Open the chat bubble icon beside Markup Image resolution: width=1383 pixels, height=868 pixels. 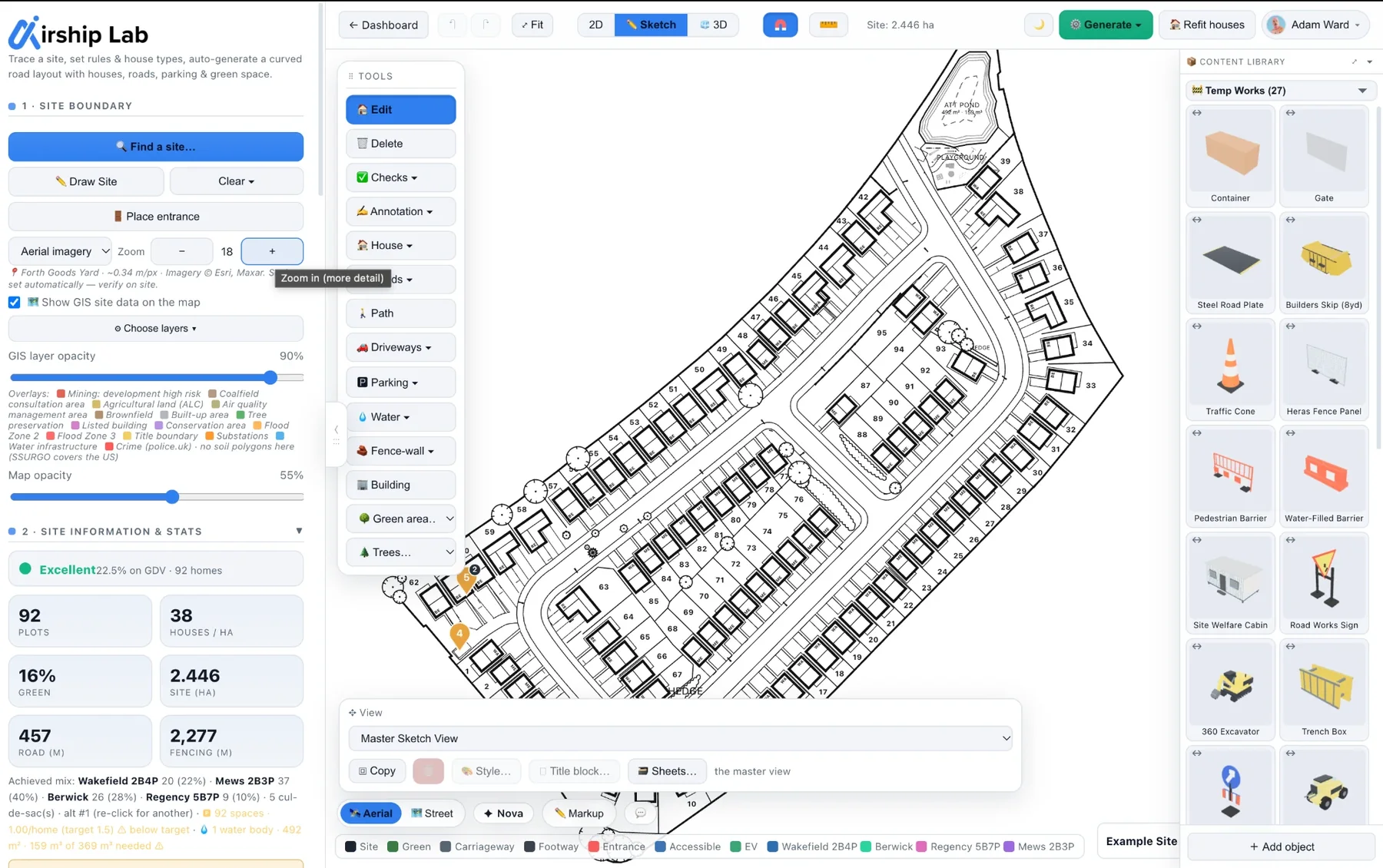(640, 813)
